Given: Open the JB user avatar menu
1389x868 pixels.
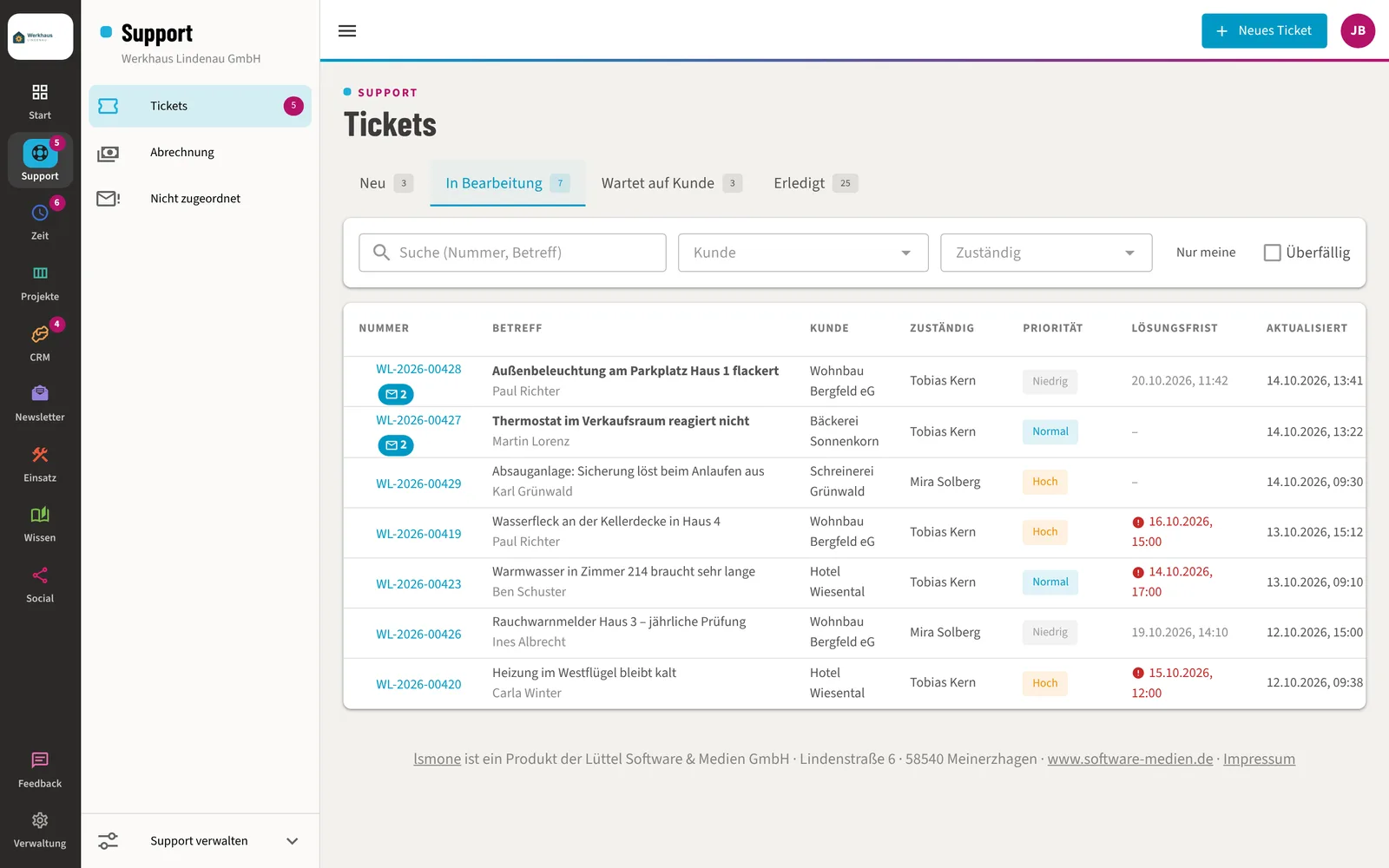Looking at the screenshot, I should coord(1358,30).
